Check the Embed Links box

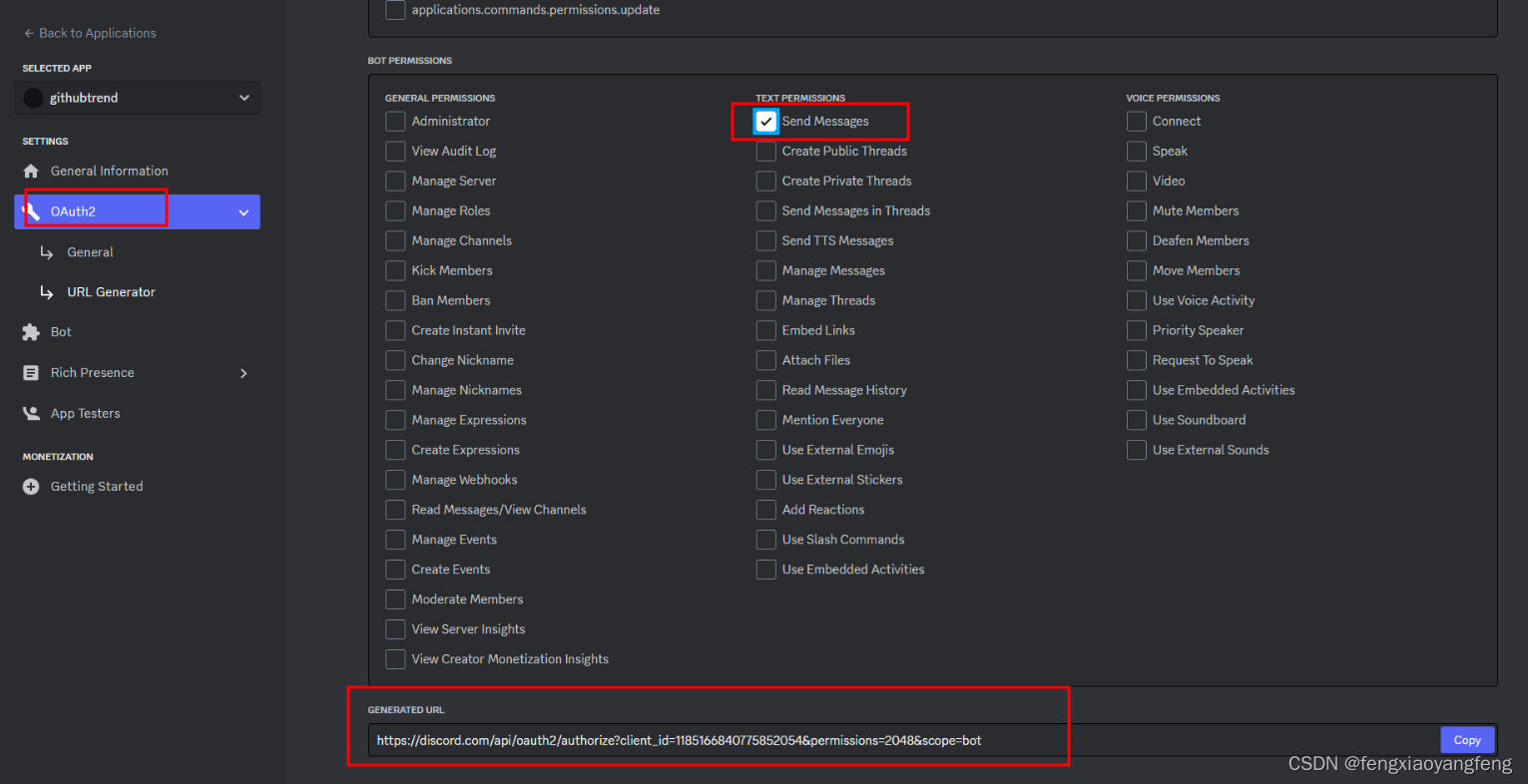765,330
